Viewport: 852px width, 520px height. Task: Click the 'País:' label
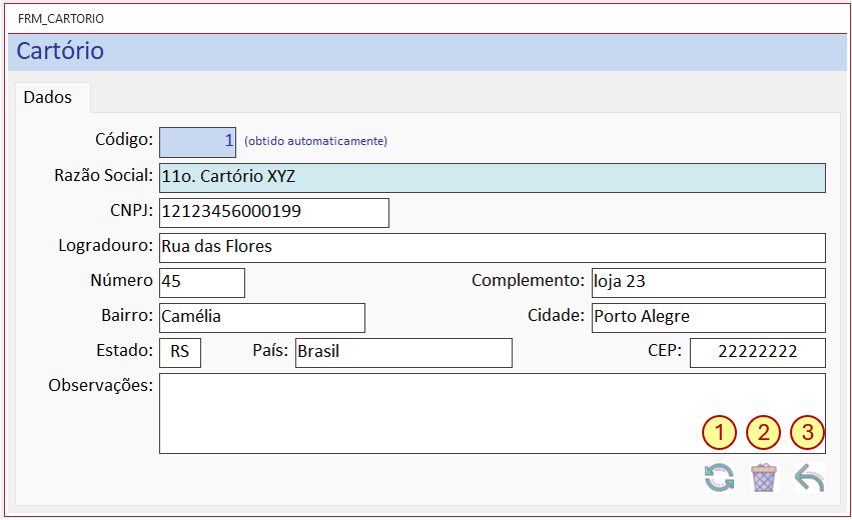pyautogui.click(x=270, y=350)
